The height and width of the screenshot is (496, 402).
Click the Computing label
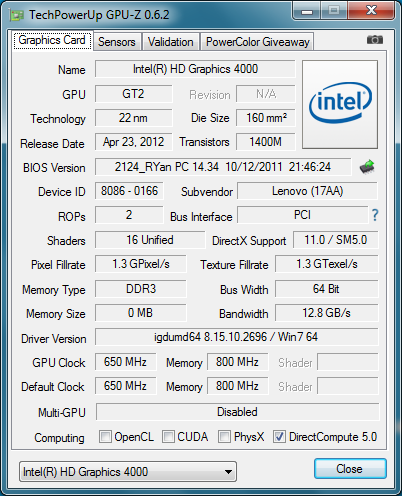tap(59, 438)
